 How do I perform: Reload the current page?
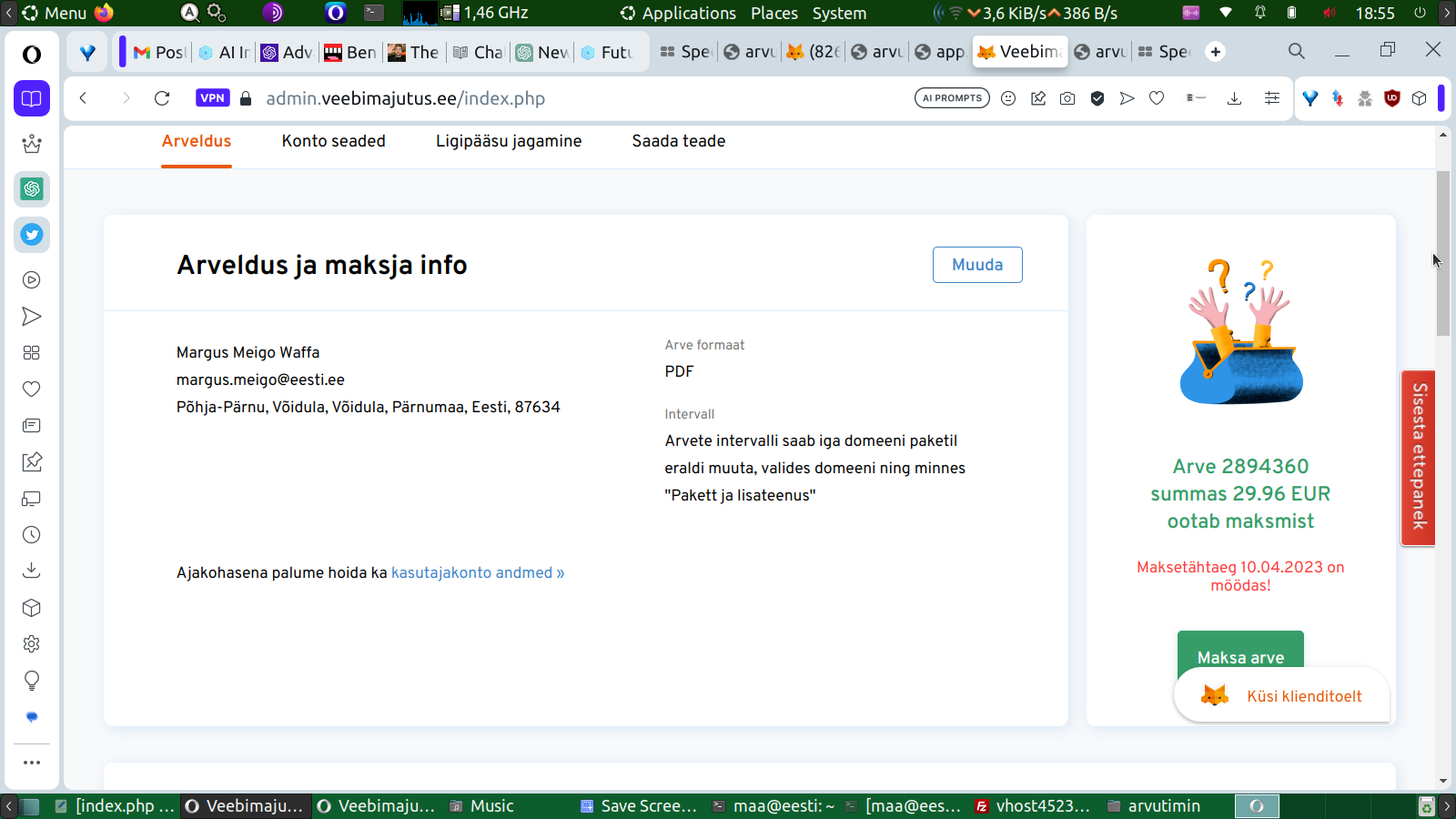point(162,98)
